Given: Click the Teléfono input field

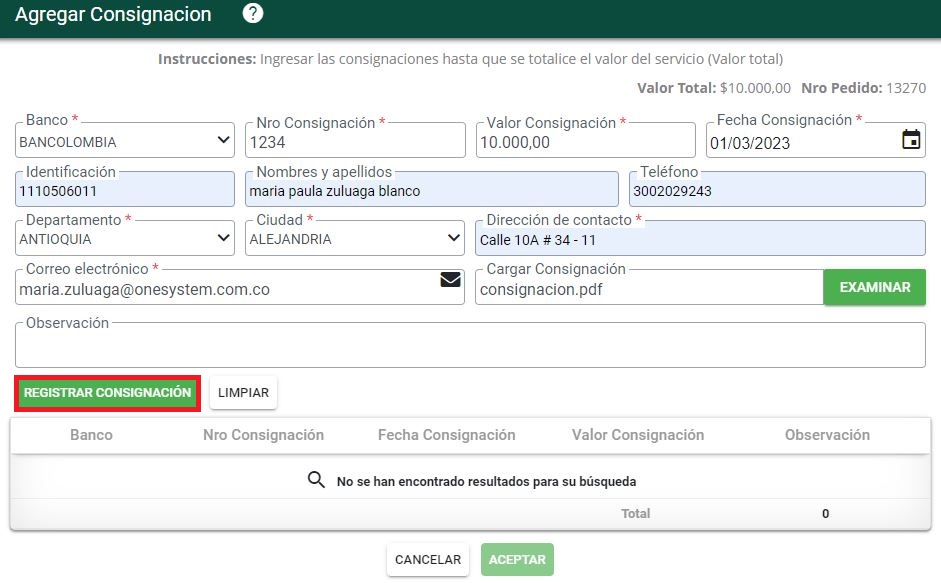Looking at the screenshot, I should [x=777, y=189].
